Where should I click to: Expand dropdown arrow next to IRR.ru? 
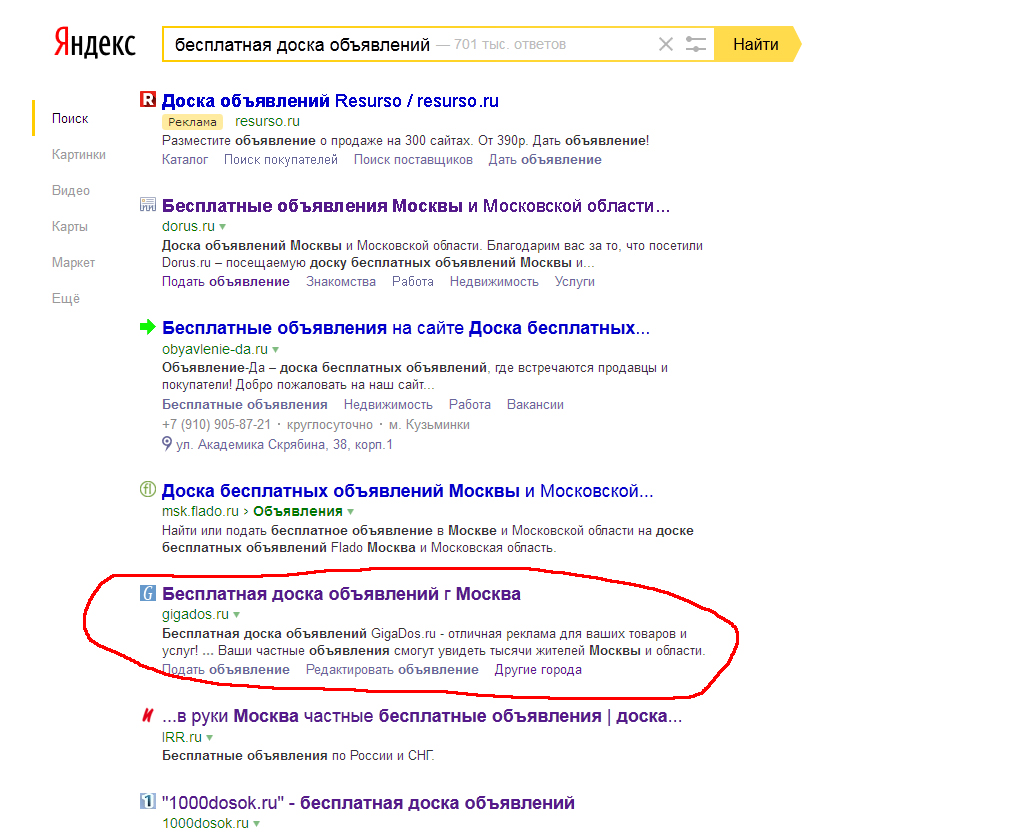(x=210, y=738)
